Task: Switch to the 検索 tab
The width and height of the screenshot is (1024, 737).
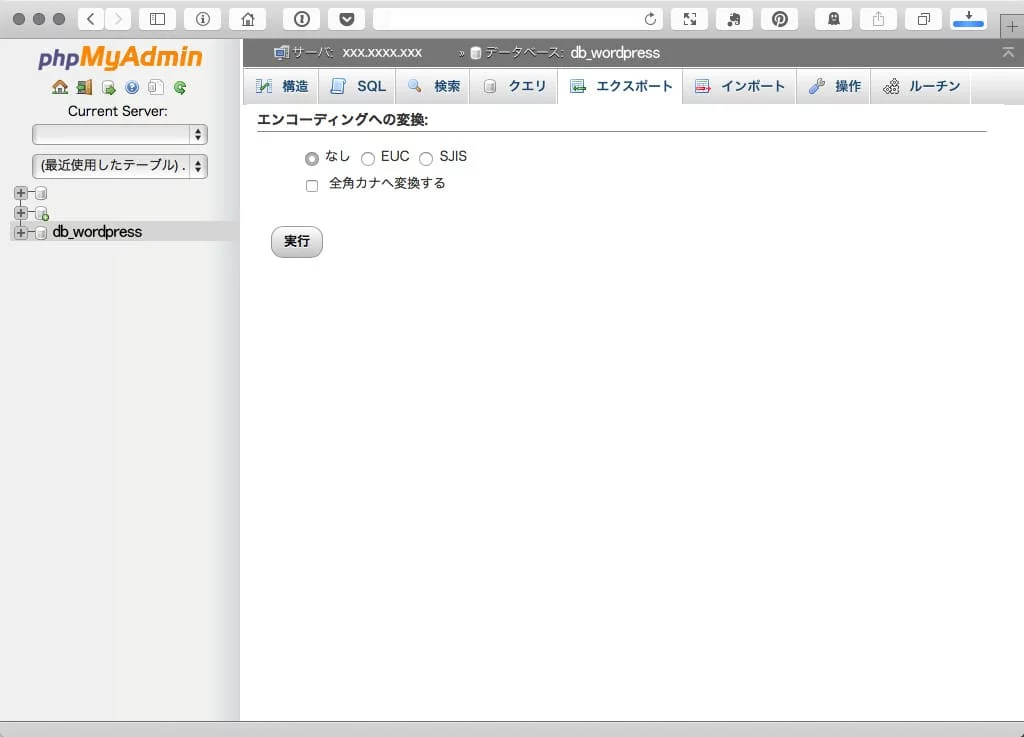Action: [433, 86]
